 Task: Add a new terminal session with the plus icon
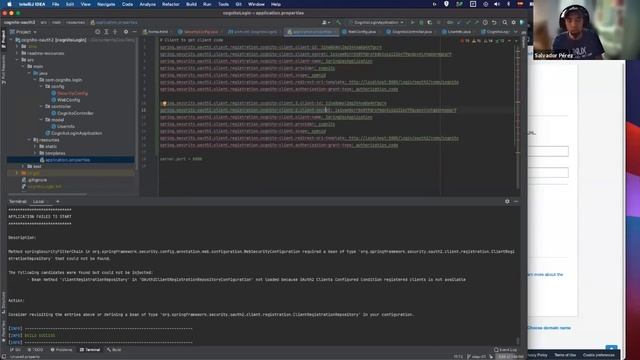pyautogui.click(x=58, y=202)
